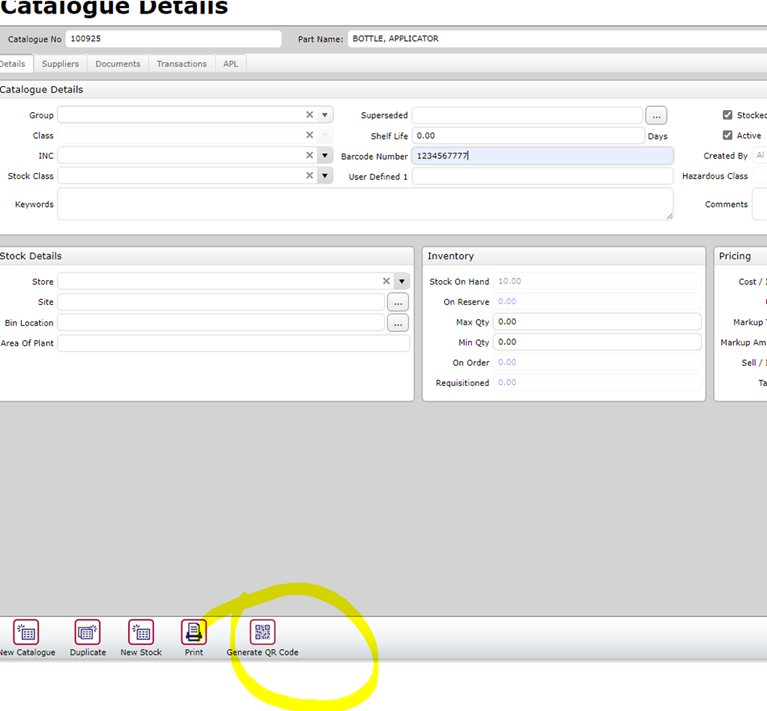
Task: Click the Max Qty input field
Action: pos(597,322)
